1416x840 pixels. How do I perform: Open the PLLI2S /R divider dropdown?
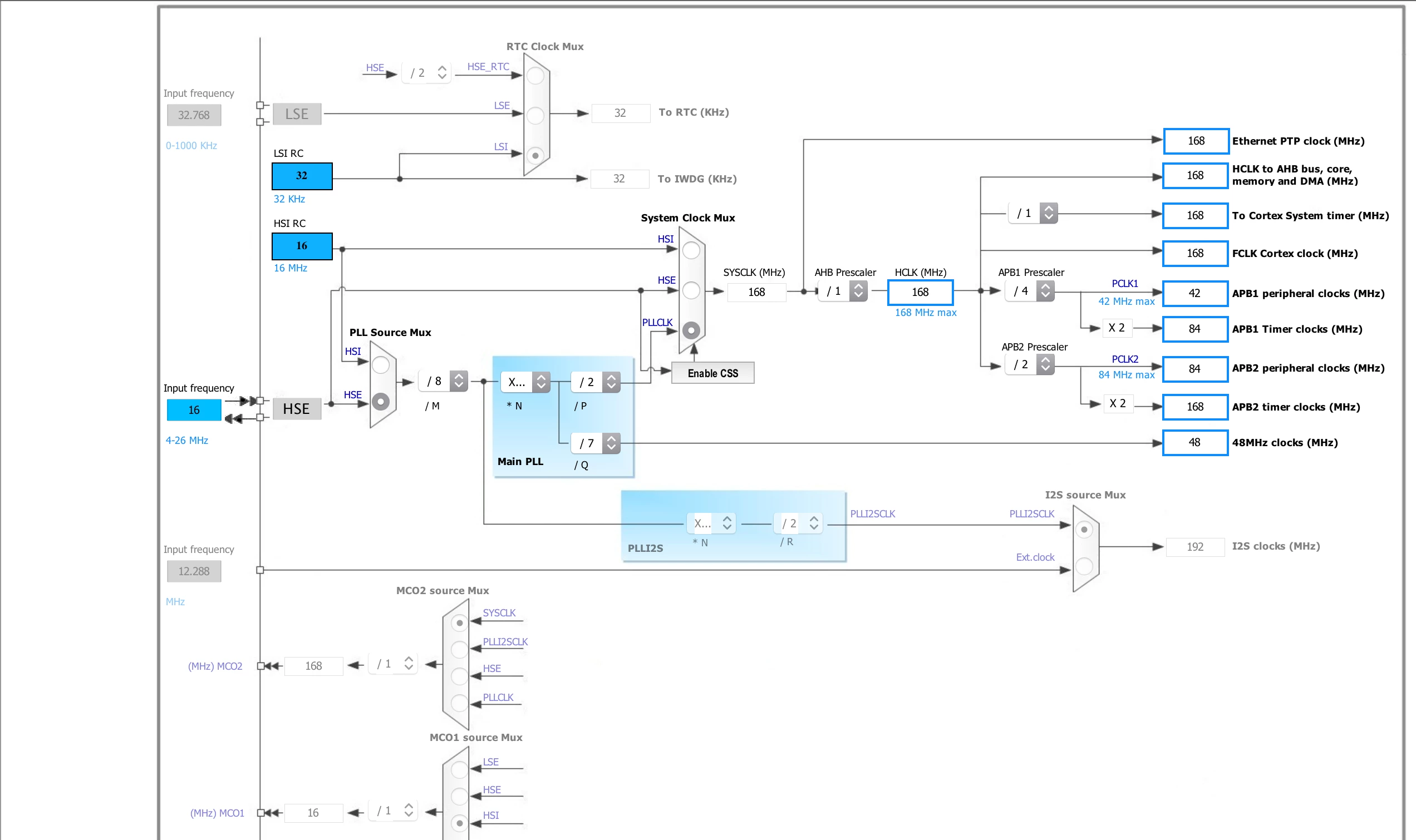click(798, 523)
